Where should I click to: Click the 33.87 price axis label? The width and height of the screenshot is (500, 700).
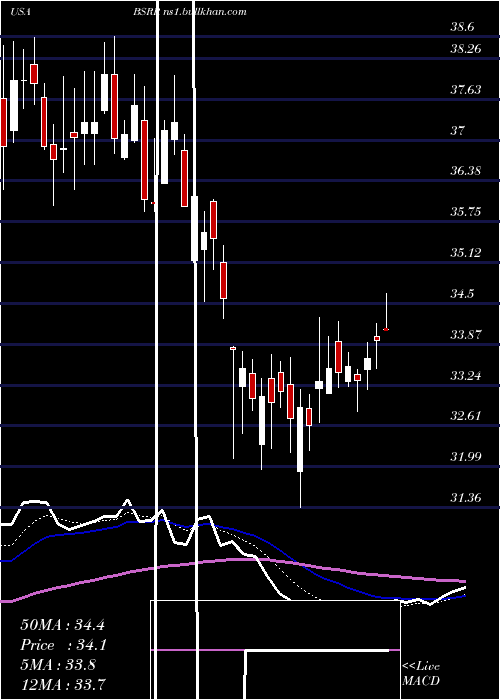click(x=466, y=334)
